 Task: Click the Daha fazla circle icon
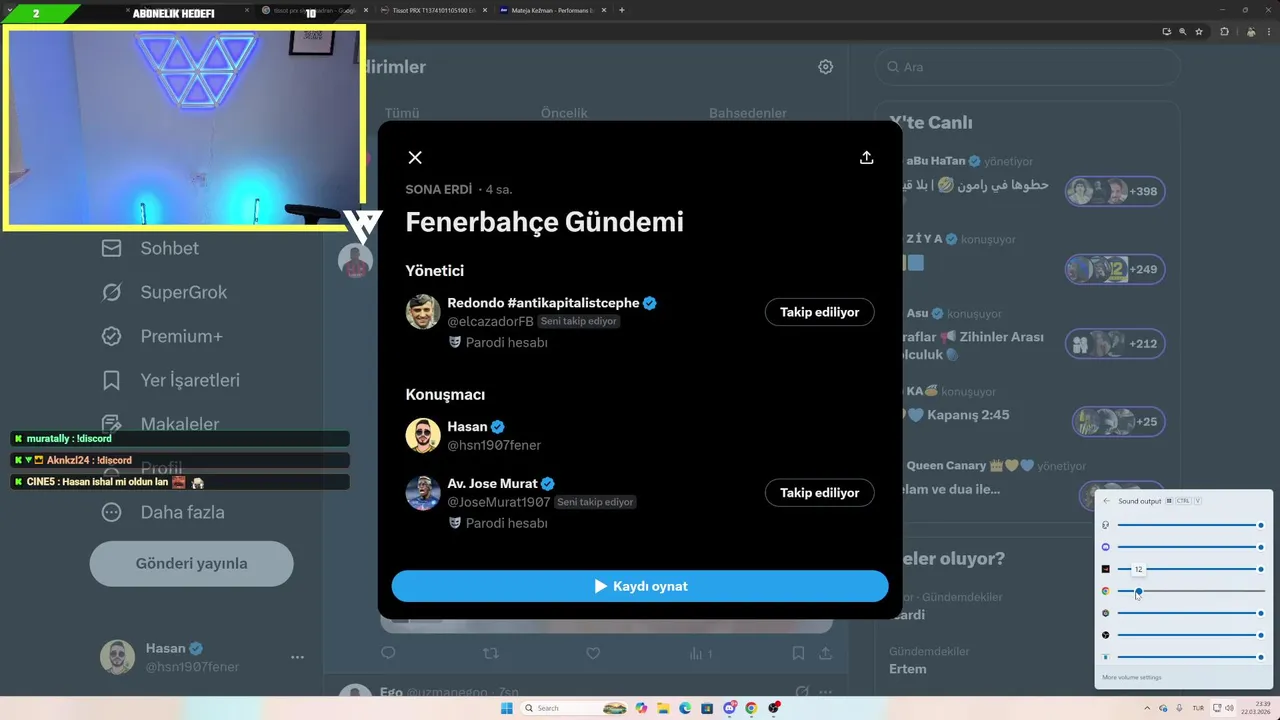(112, 512)
